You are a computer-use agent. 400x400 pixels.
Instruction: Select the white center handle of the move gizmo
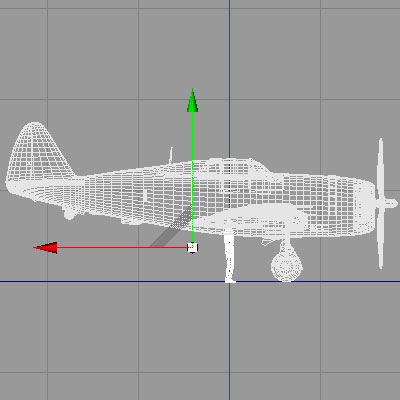pyautogui.click(x=192, y=248)
